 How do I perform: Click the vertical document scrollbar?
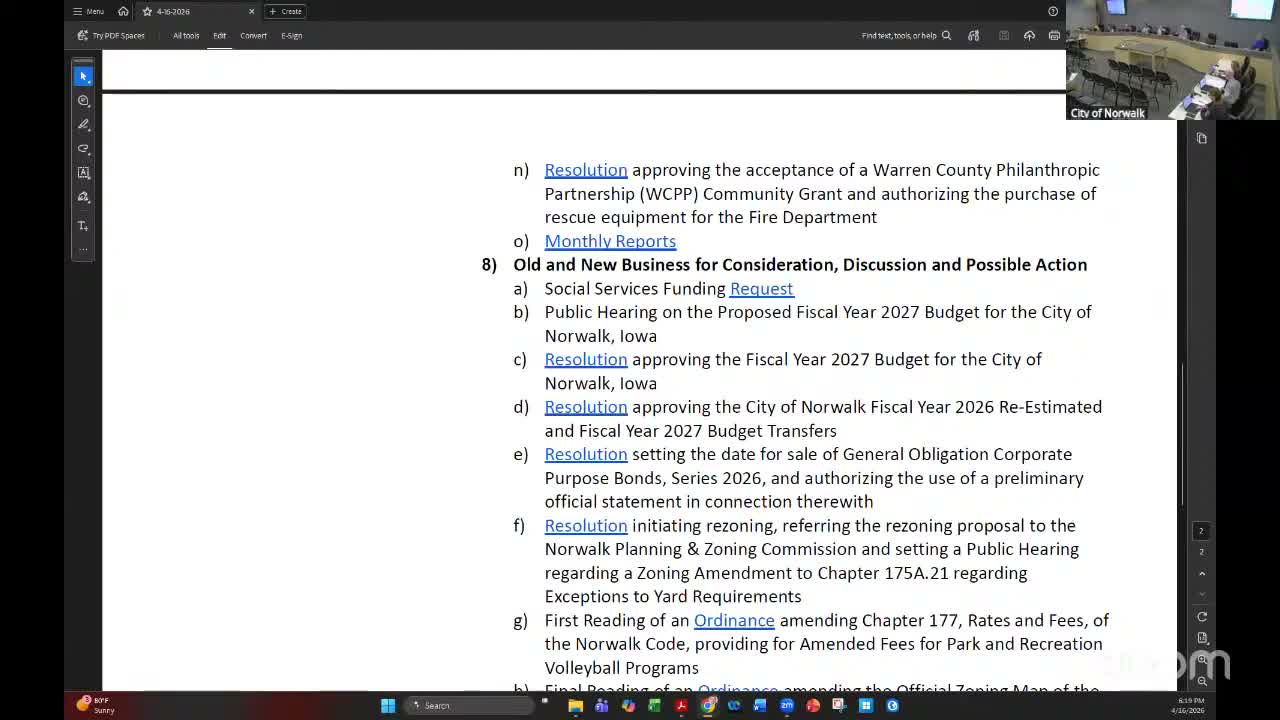[x=1181, y=434]
